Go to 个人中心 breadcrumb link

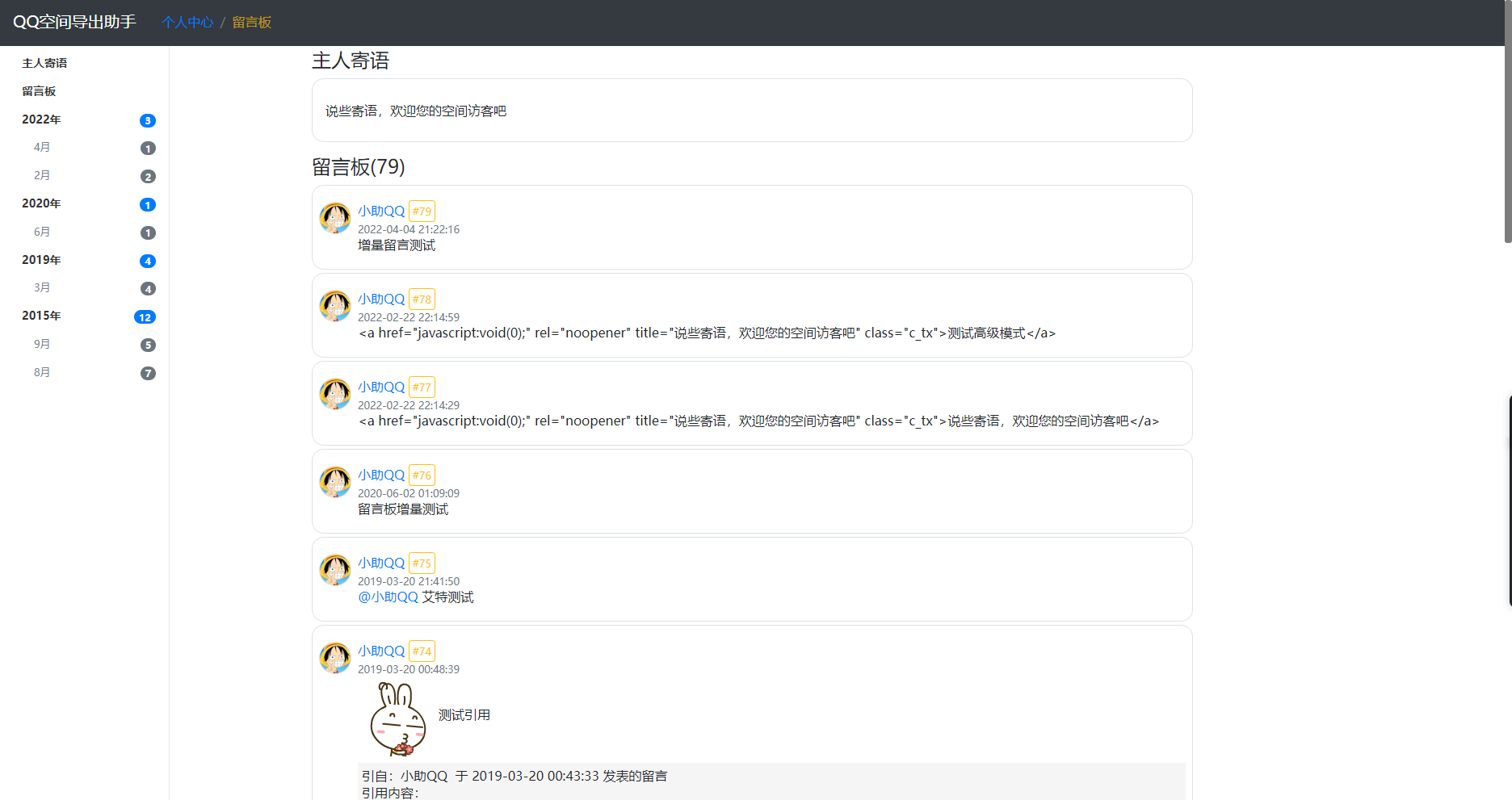coord(187,23)
